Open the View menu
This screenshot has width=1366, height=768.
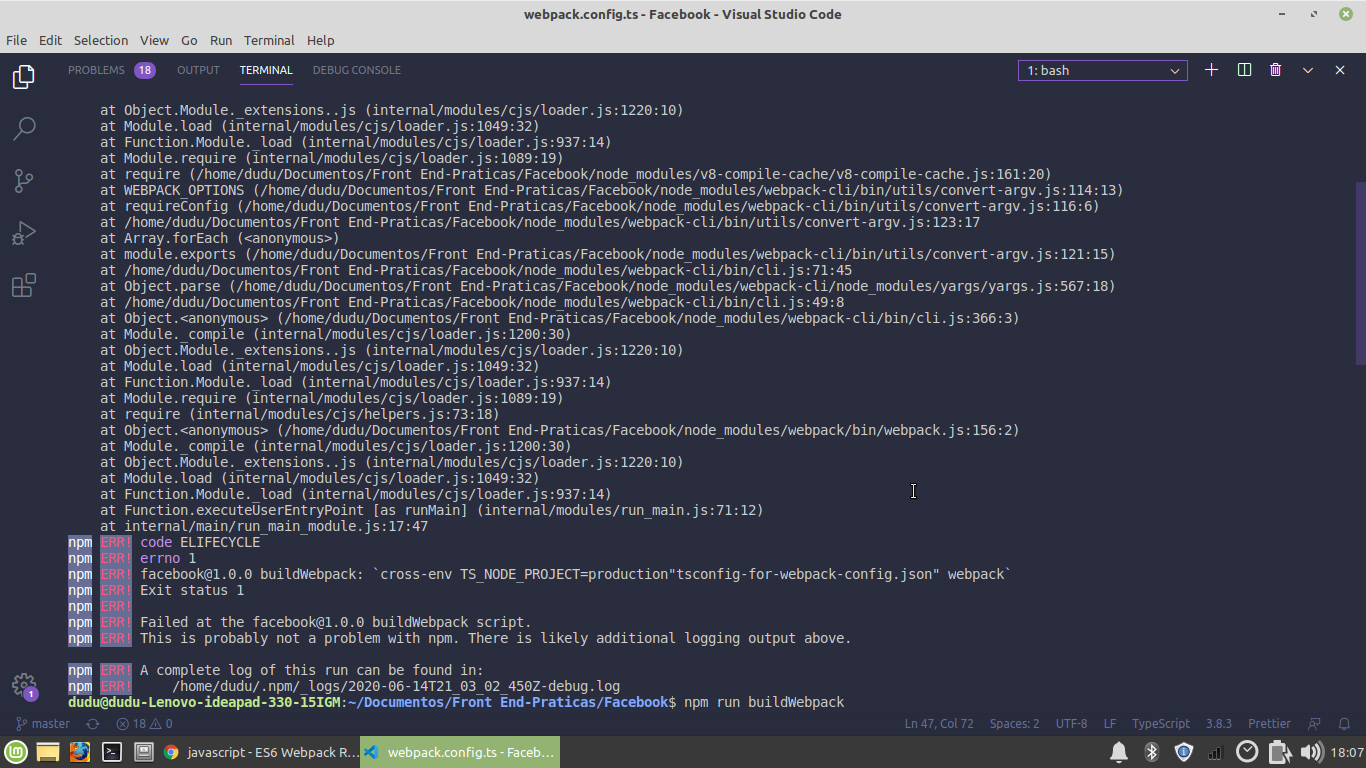(x=154, y=40)
